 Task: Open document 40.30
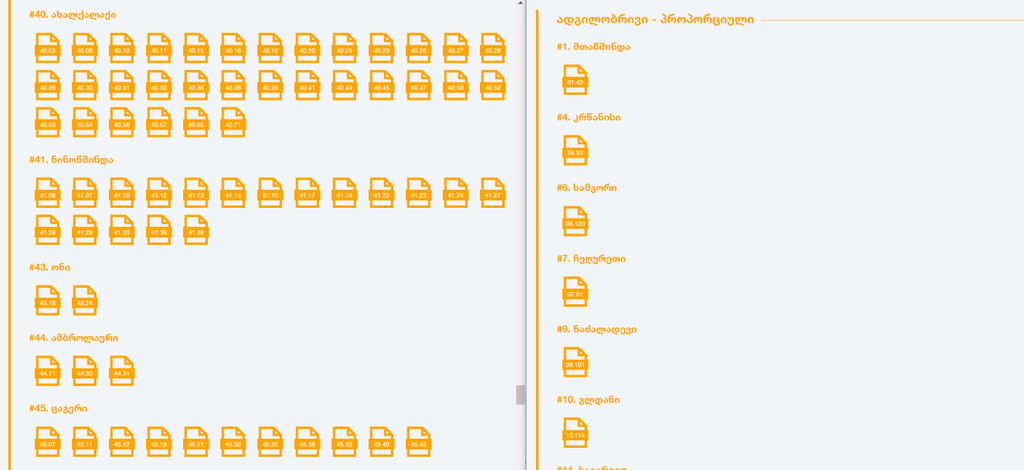[85, 86]
